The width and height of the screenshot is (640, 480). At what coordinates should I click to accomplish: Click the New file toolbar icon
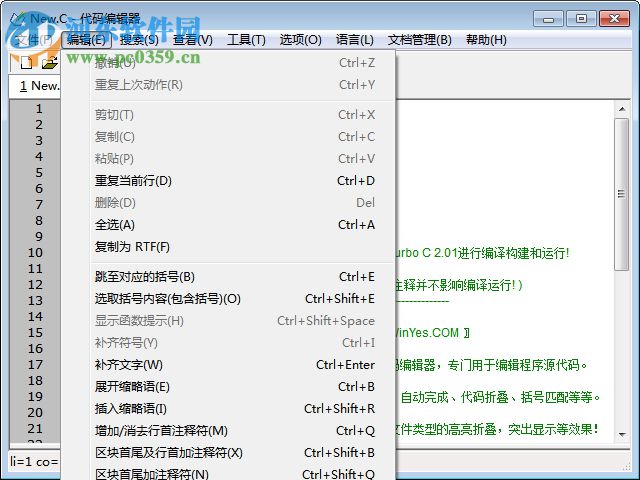click(26, 63)
